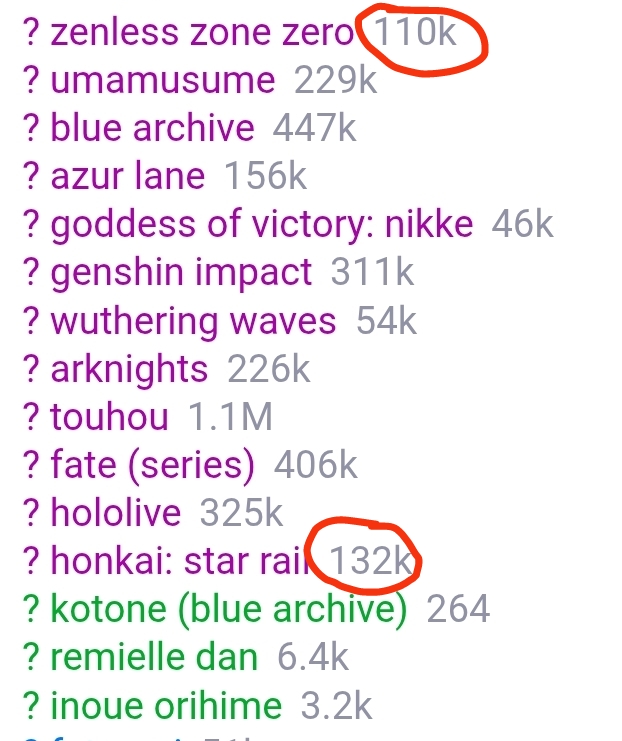Screen dimensions: 622x741
Task: Open wiki question mark beside arknights
Action: (31, 370)
